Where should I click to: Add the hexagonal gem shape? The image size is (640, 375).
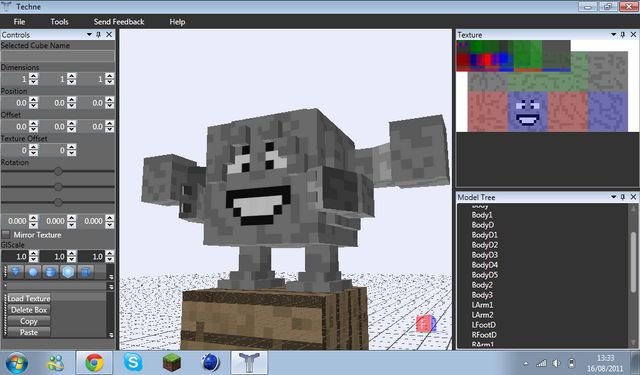pos(68,272)
